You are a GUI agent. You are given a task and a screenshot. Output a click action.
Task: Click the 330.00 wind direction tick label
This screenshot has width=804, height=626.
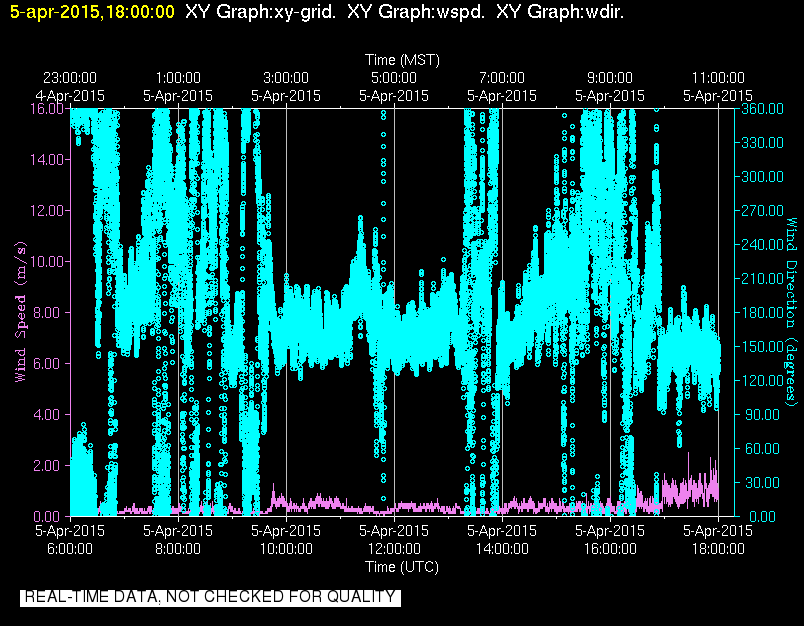click(x=762, y=143)
